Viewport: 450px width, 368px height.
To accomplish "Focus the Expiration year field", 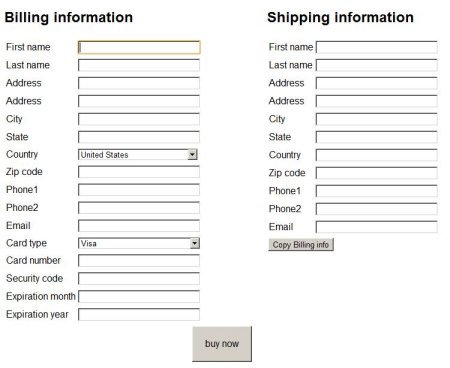I will tap(139, 315).
